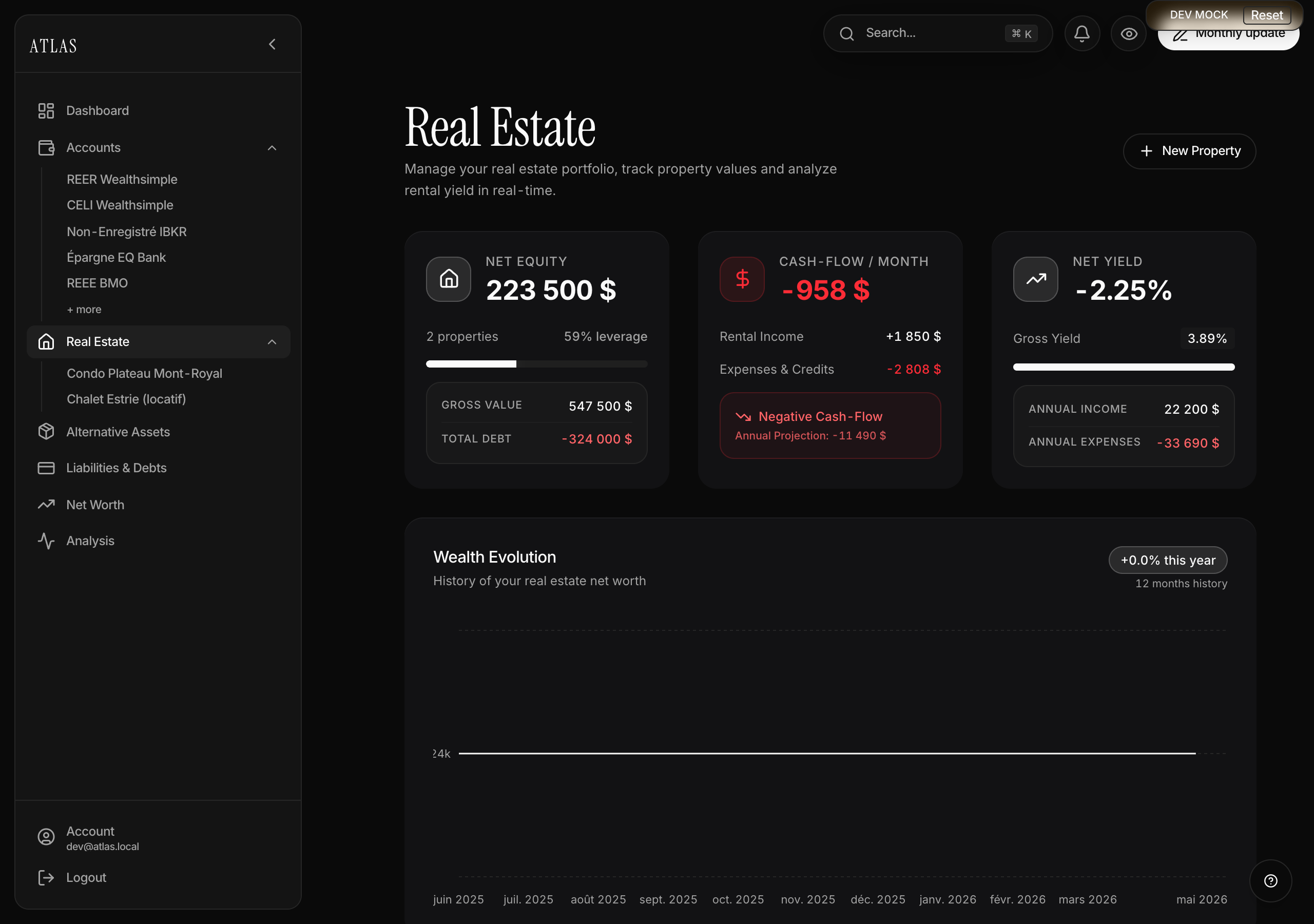Viewport: 1314px width, 924px height.
Task: Click the Net Equity house icon tile
Action: tap(448, 279)
